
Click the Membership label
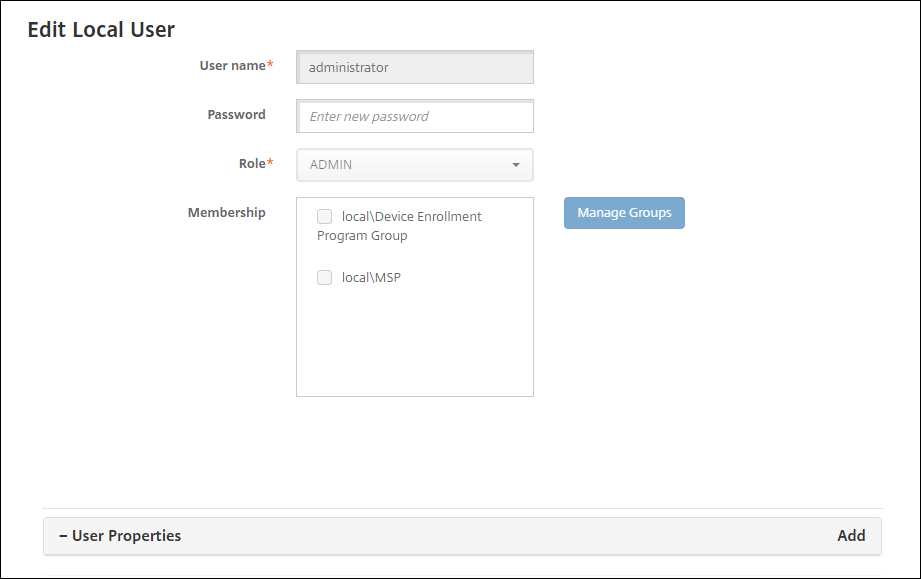pos(227,213)
